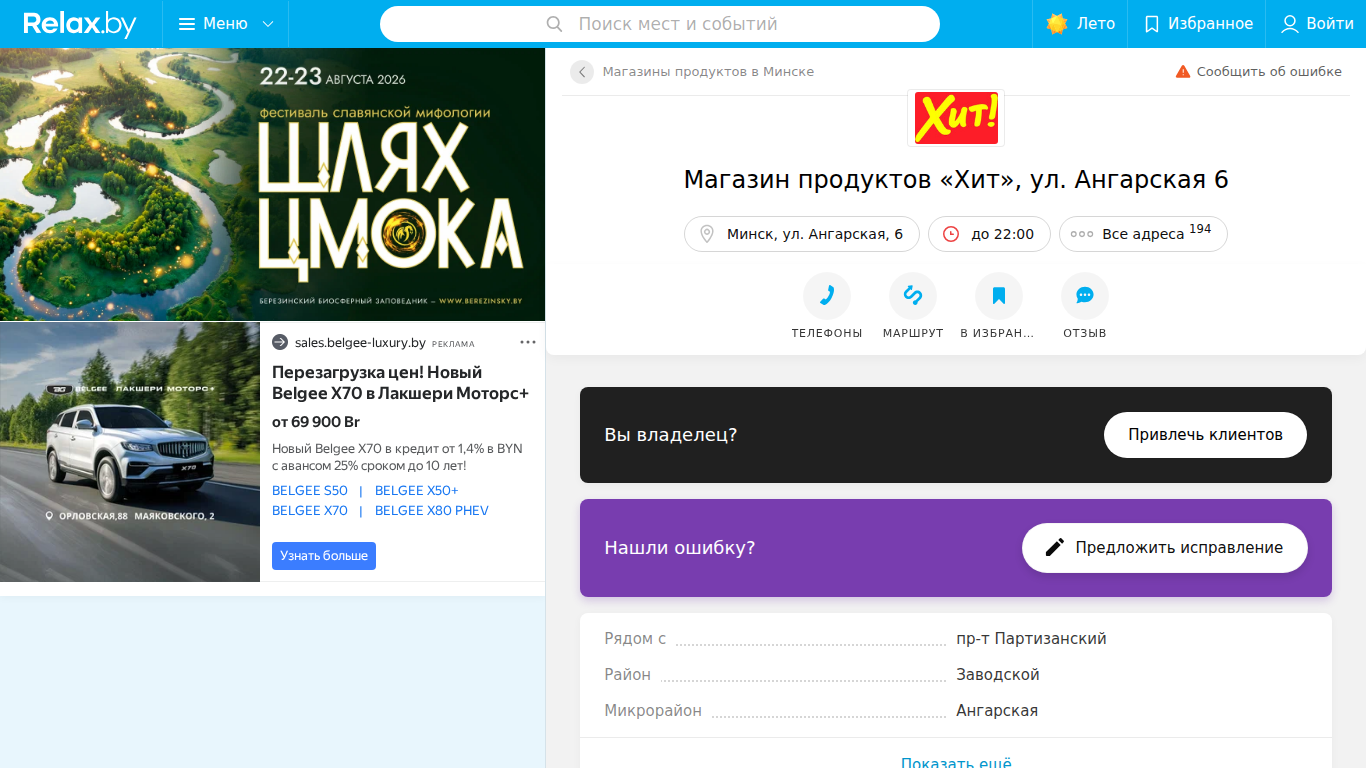The width and height of the screenshot is (1366, 768).
Task: Show opening hours до 22:00
Action: (x=989, y=234)
